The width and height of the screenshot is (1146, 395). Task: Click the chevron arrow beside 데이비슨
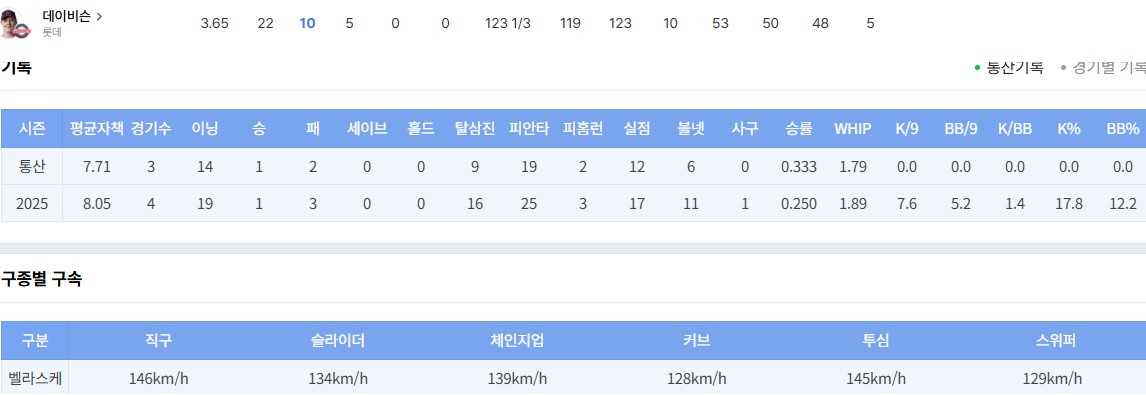click(x=99, y=16)
